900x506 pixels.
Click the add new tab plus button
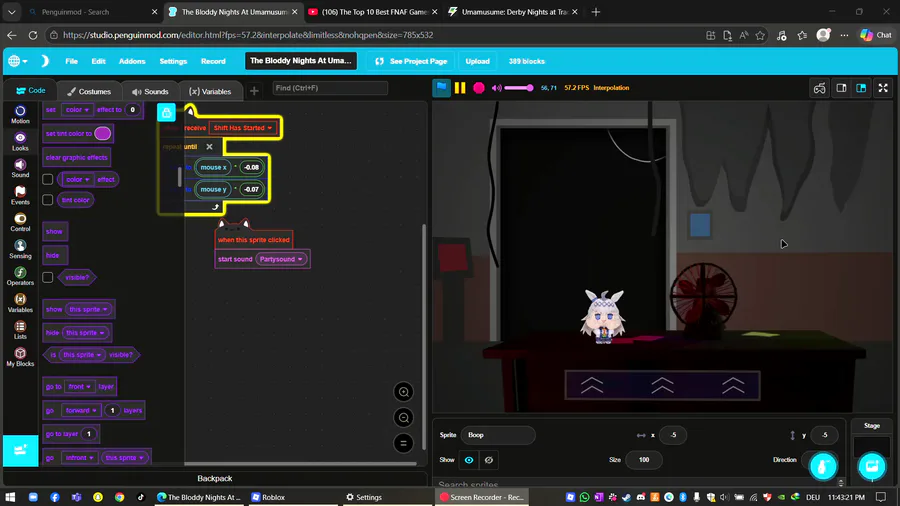254,91
